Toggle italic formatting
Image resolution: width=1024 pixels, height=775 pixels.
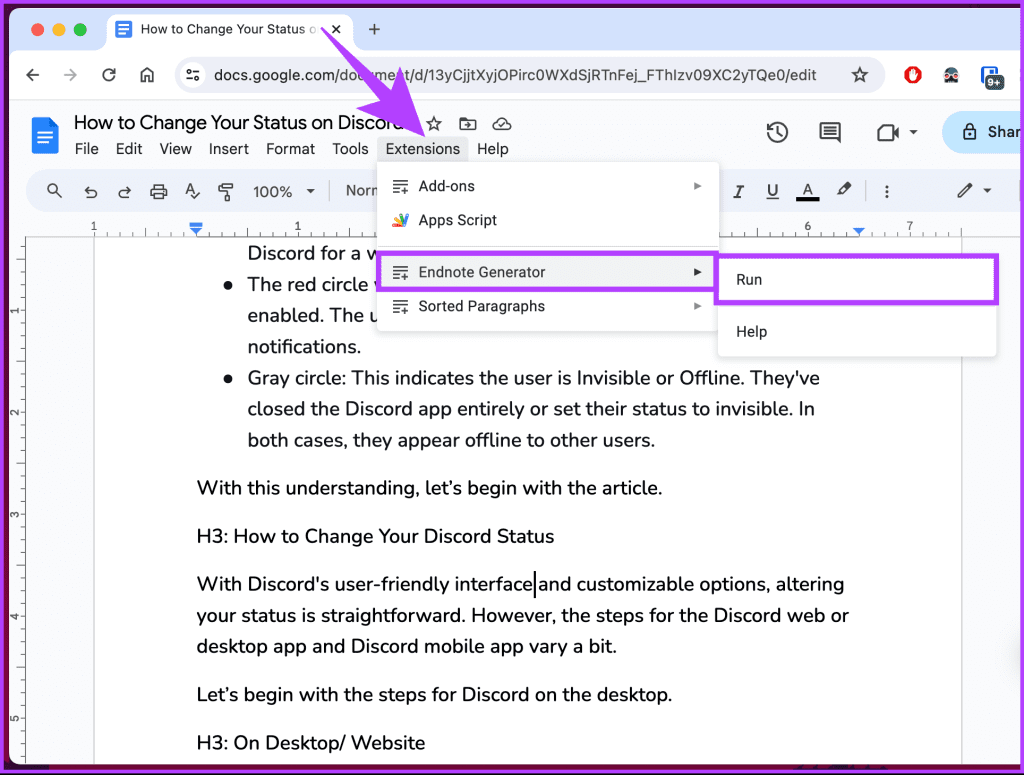point(740,191)
